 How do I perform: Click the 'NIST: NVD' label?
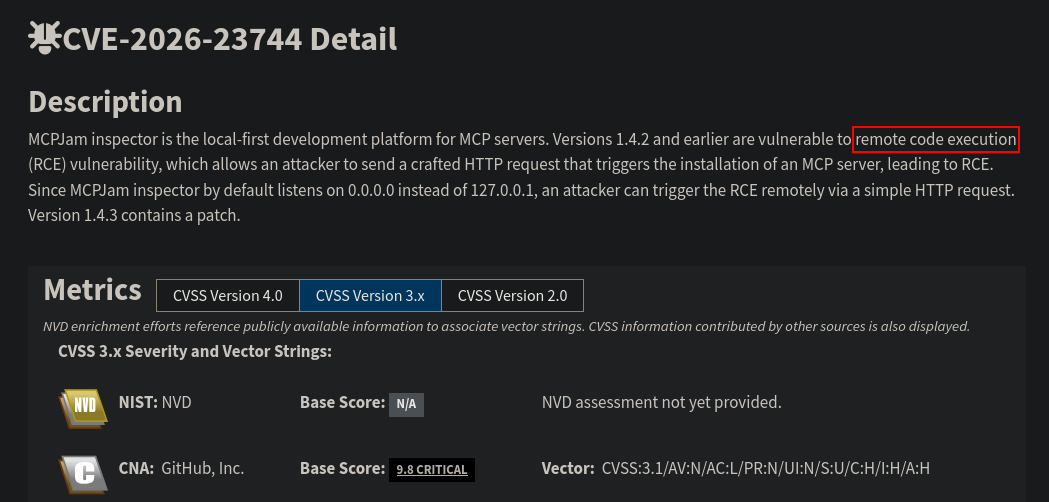point(155,402)
